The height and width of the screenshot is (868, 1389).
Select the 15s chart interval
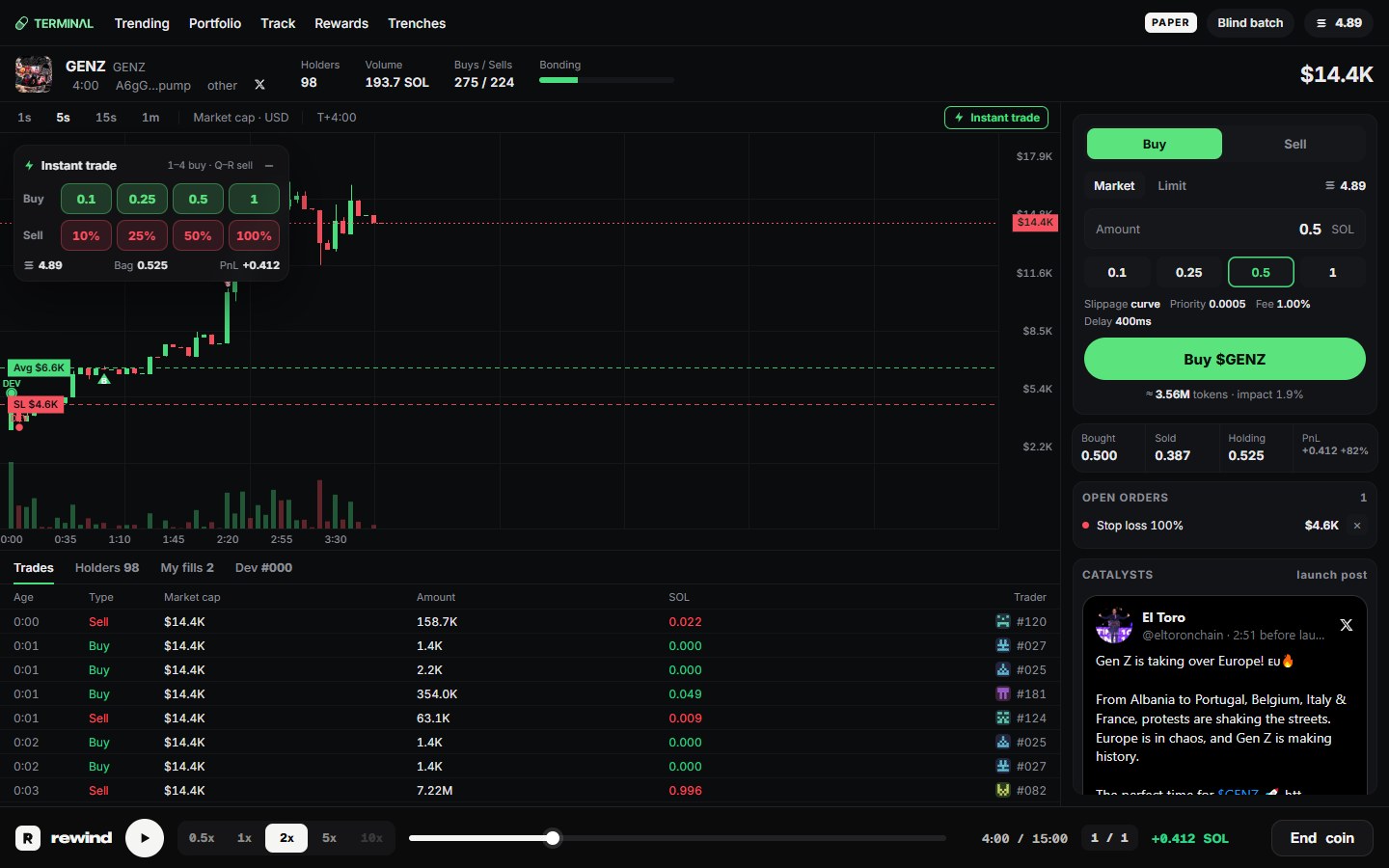coord(106,118)
